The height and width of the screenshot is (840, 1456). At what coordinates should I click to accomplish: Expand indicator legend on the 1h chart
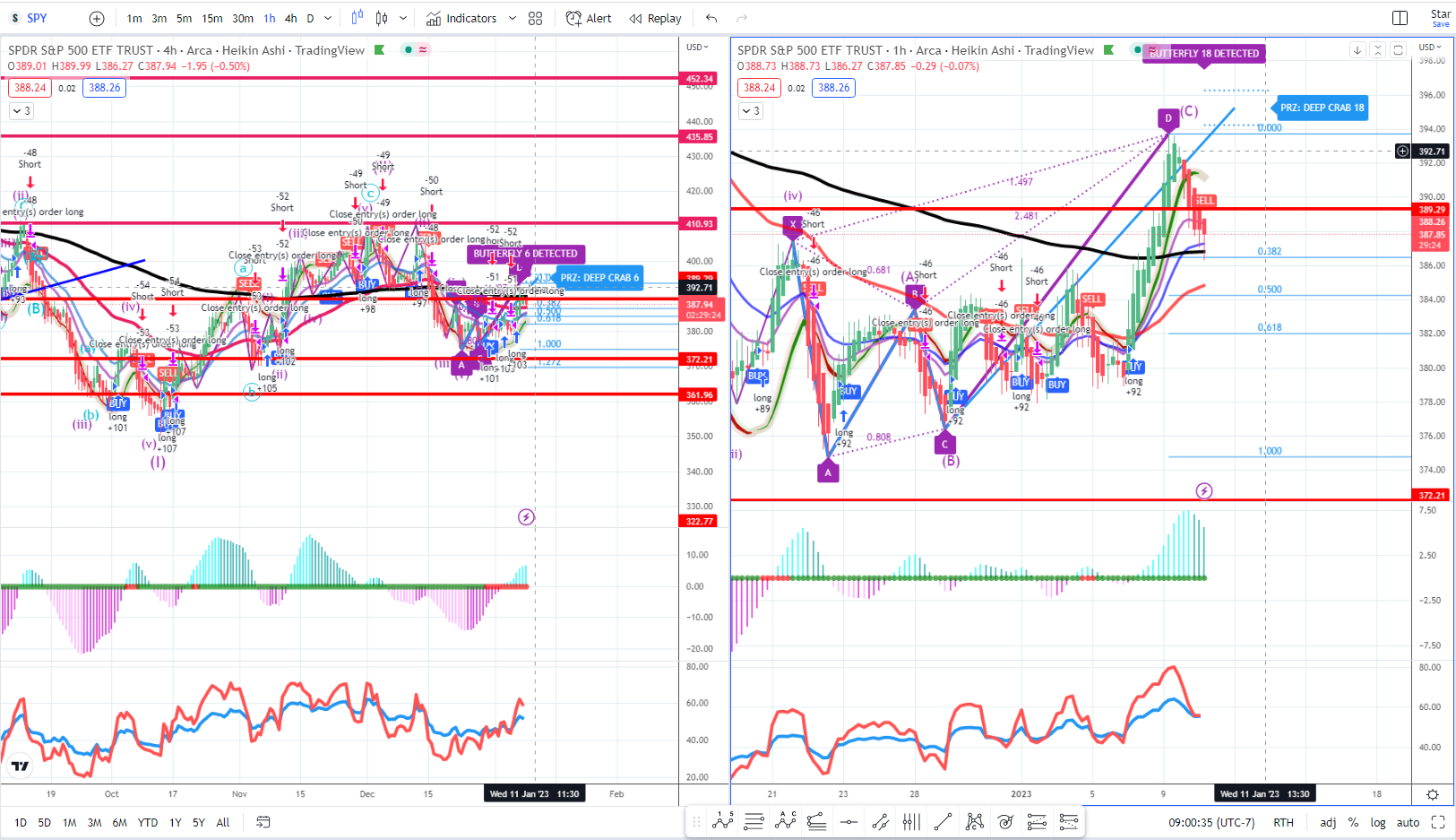click(x=750, y=111)
